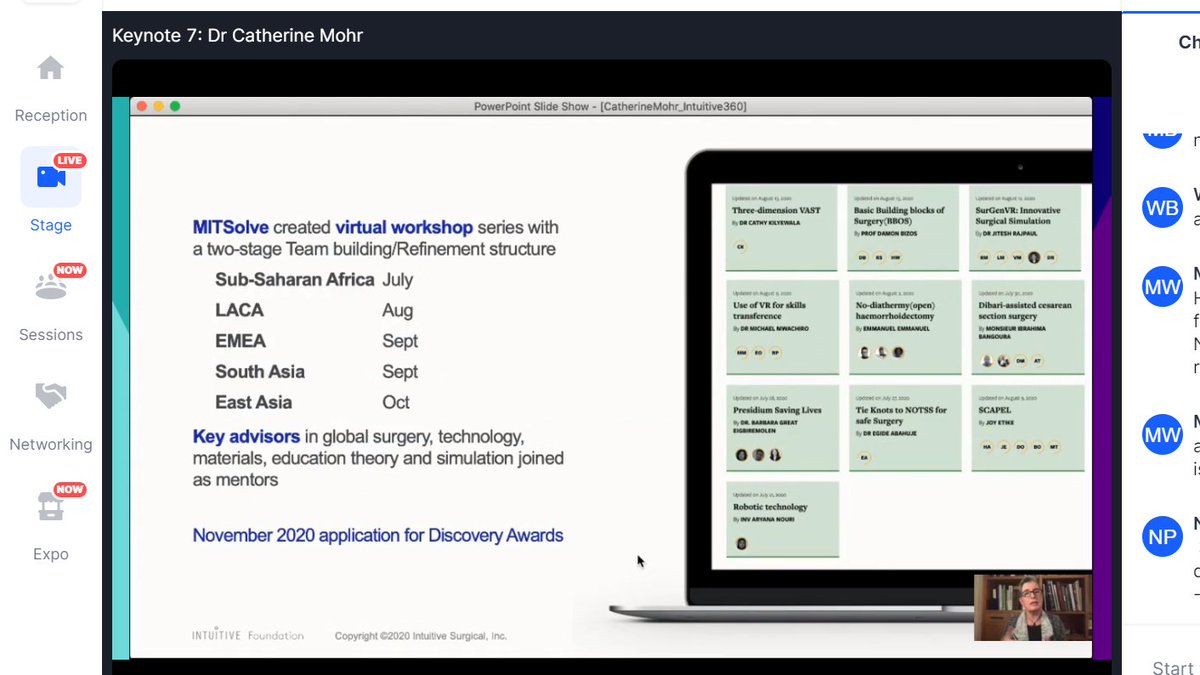The height and width of the screenshot is (675, 1200).
Task: Click the Oct month for East Asia
Action: point(396,402)
